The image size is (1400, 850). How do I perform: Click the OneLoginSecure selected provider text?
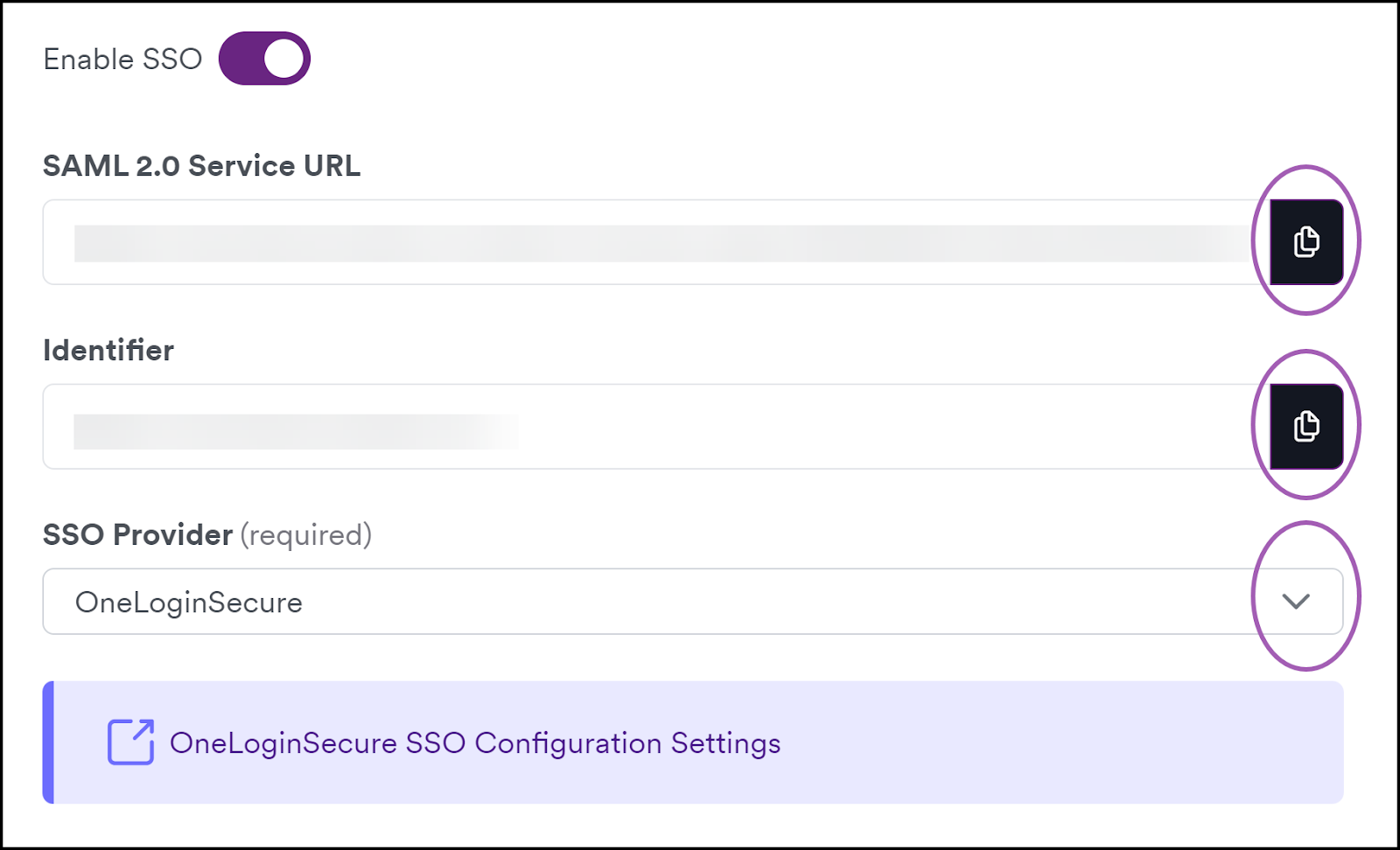click(189, 603)
